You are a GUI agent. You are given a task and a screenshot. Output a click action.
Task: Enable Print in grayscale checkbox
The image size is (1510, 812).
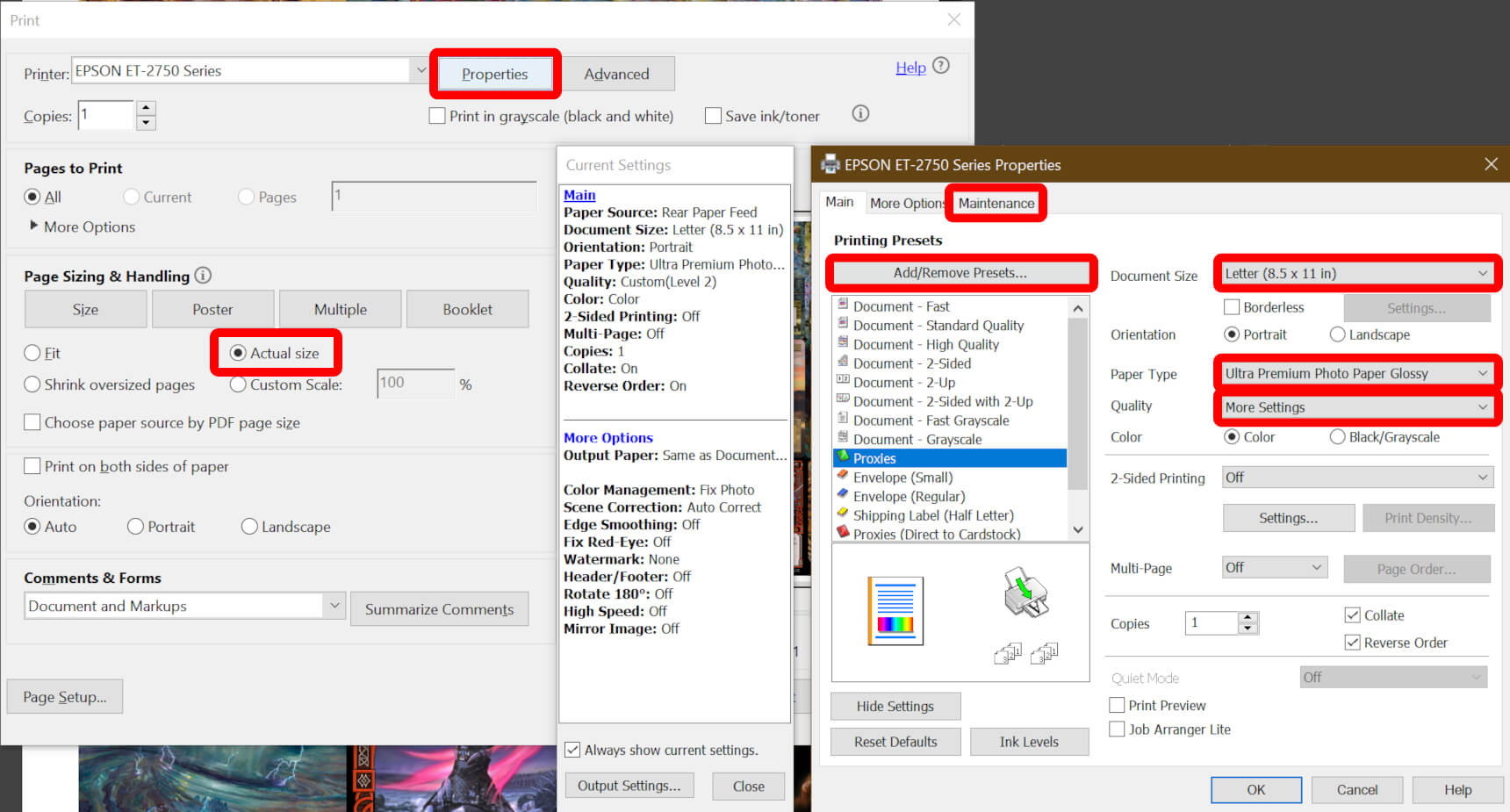tap(437, 116)
